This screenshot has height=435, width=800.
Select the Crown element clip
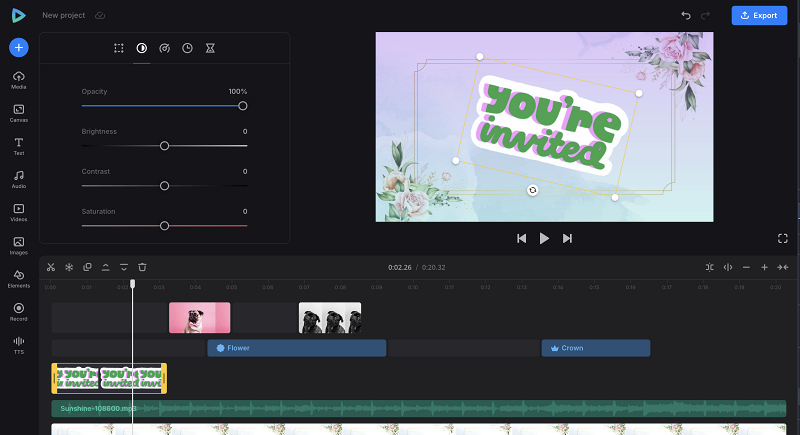pyautogui.click(x=596, y=348)
